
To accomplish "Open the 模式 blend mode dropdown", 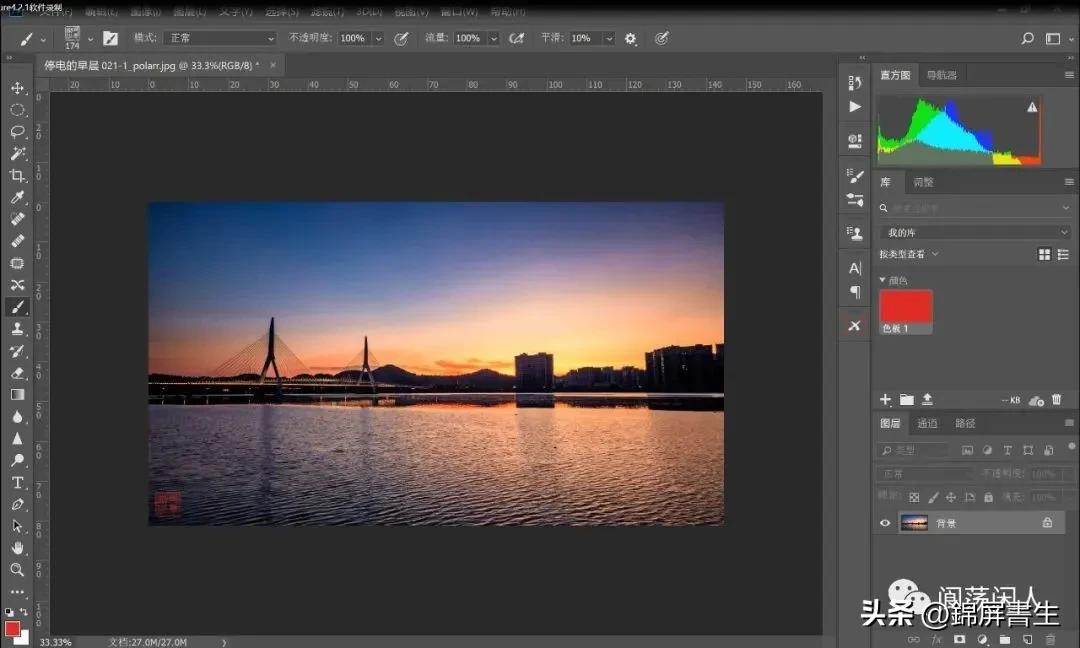I will click(219, 38).
